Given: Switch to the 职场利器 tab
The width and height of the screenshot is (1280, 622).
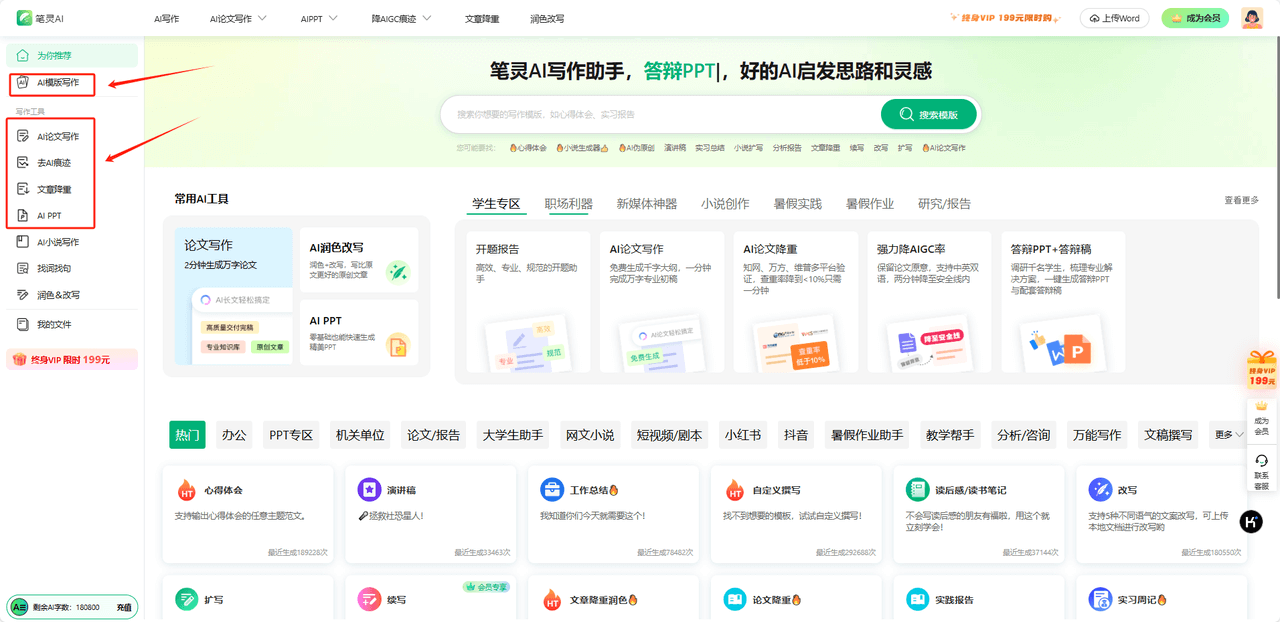Looking at the screenshot, I should coord(568,202).
